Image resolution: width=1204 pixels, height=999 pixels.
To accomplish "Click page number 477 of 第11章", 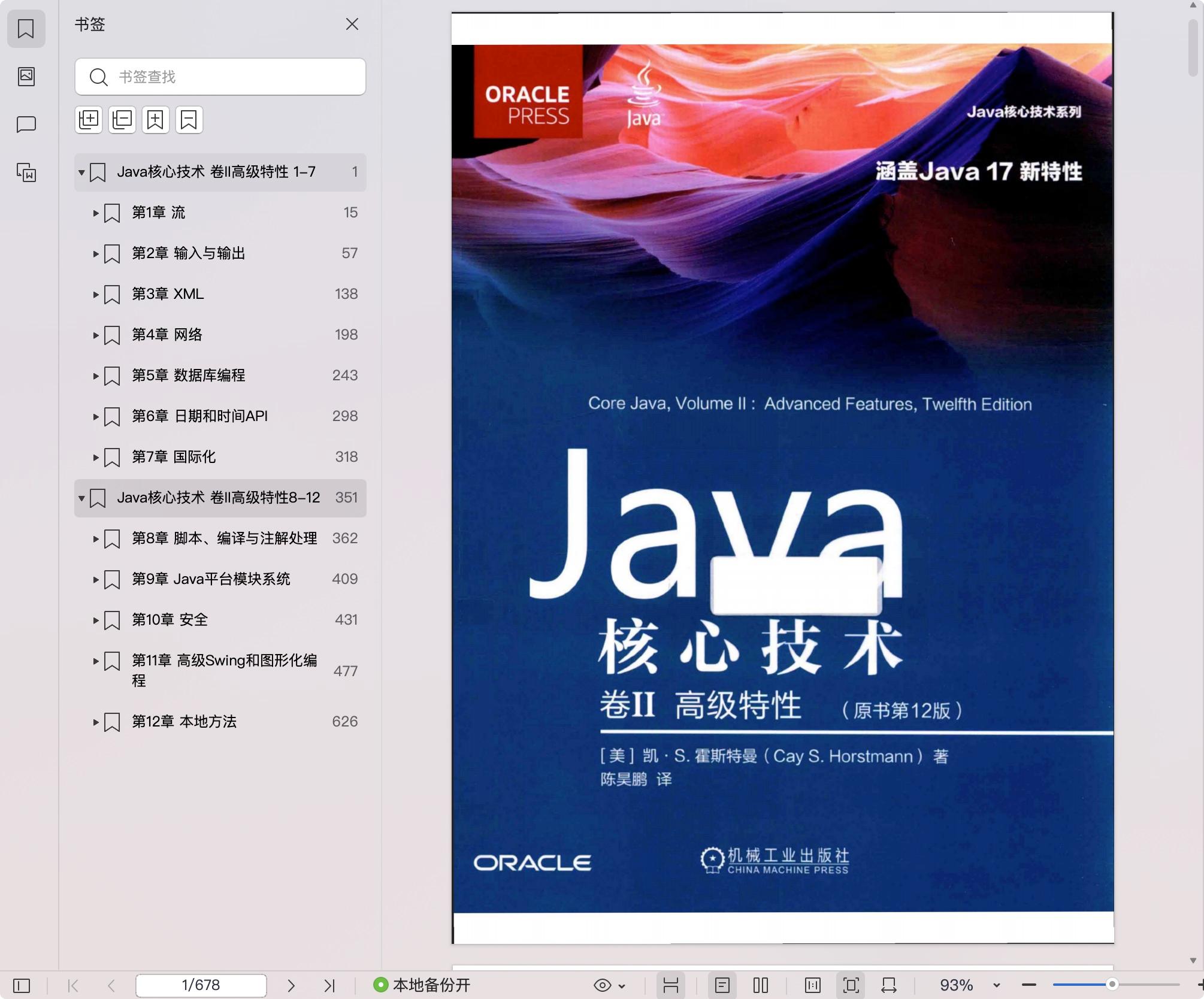I will coord(346,671).
